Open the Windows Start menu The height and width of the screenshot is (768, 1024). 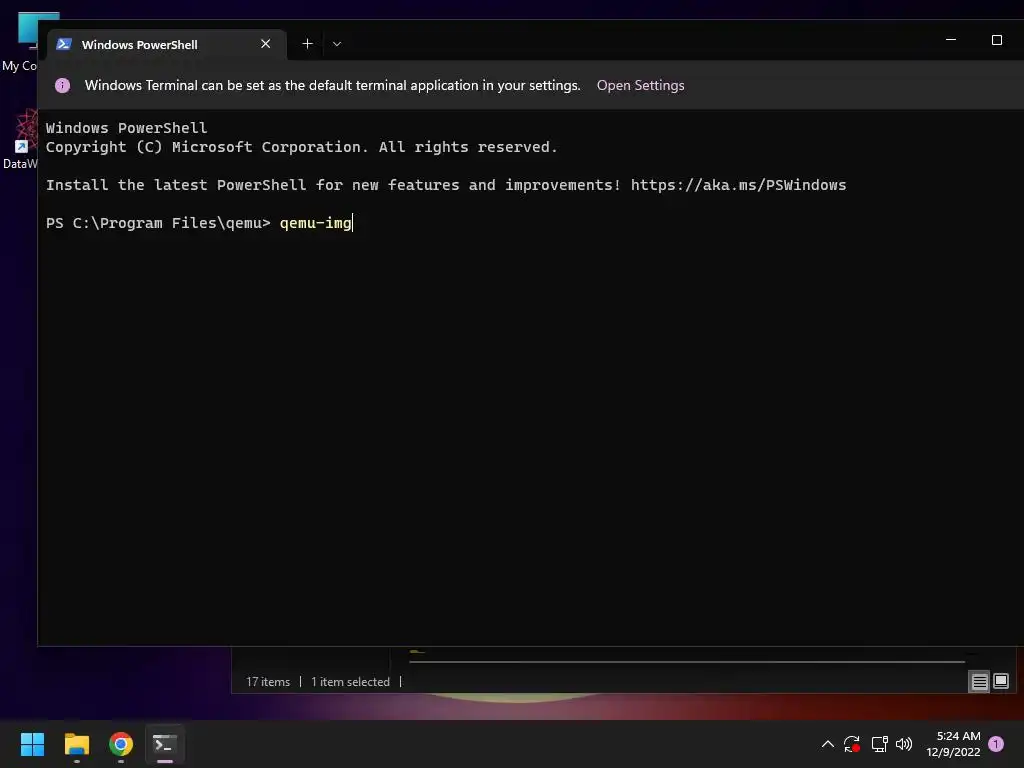click(x=32, y=744)
